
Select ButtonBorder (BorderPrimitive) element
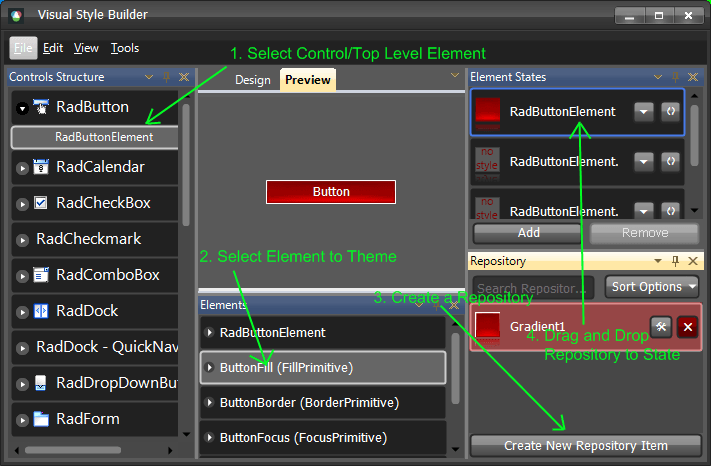coord(323,403)
